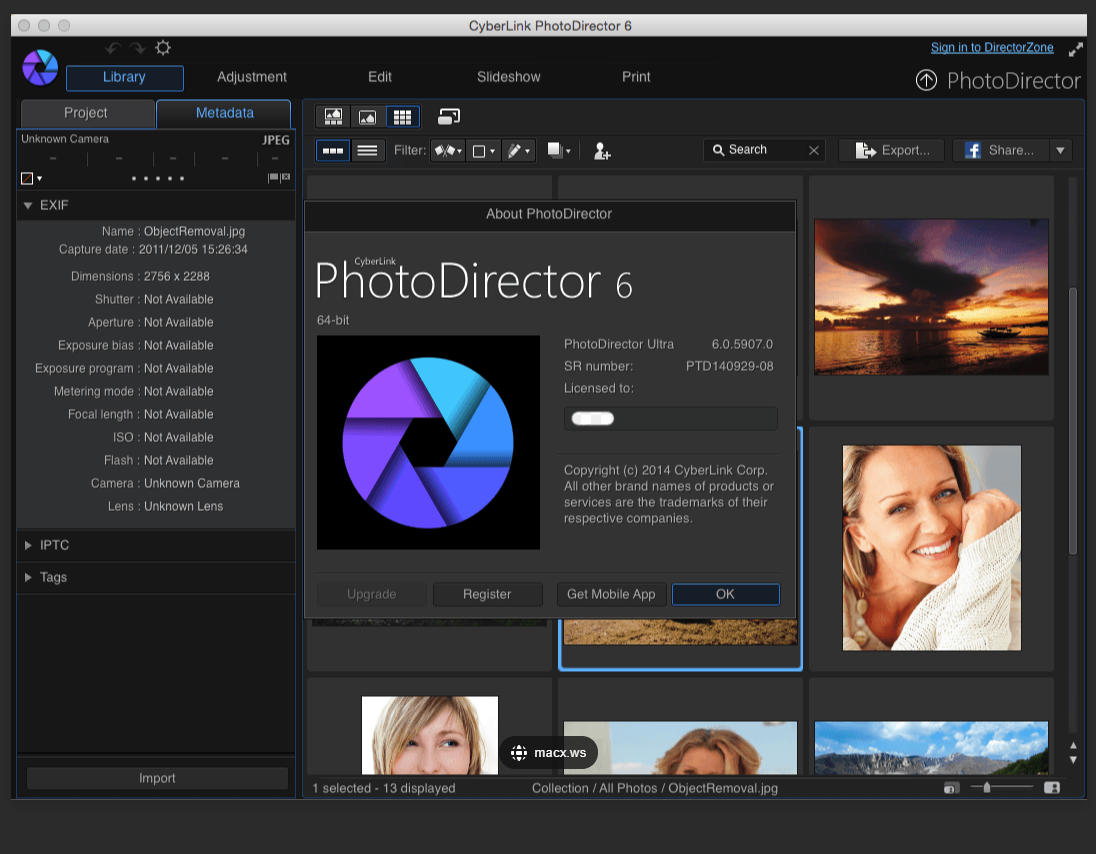This screenshot has height=854, width=1096.
Task: Clear the search field with the X
Action: click(814, 150)
